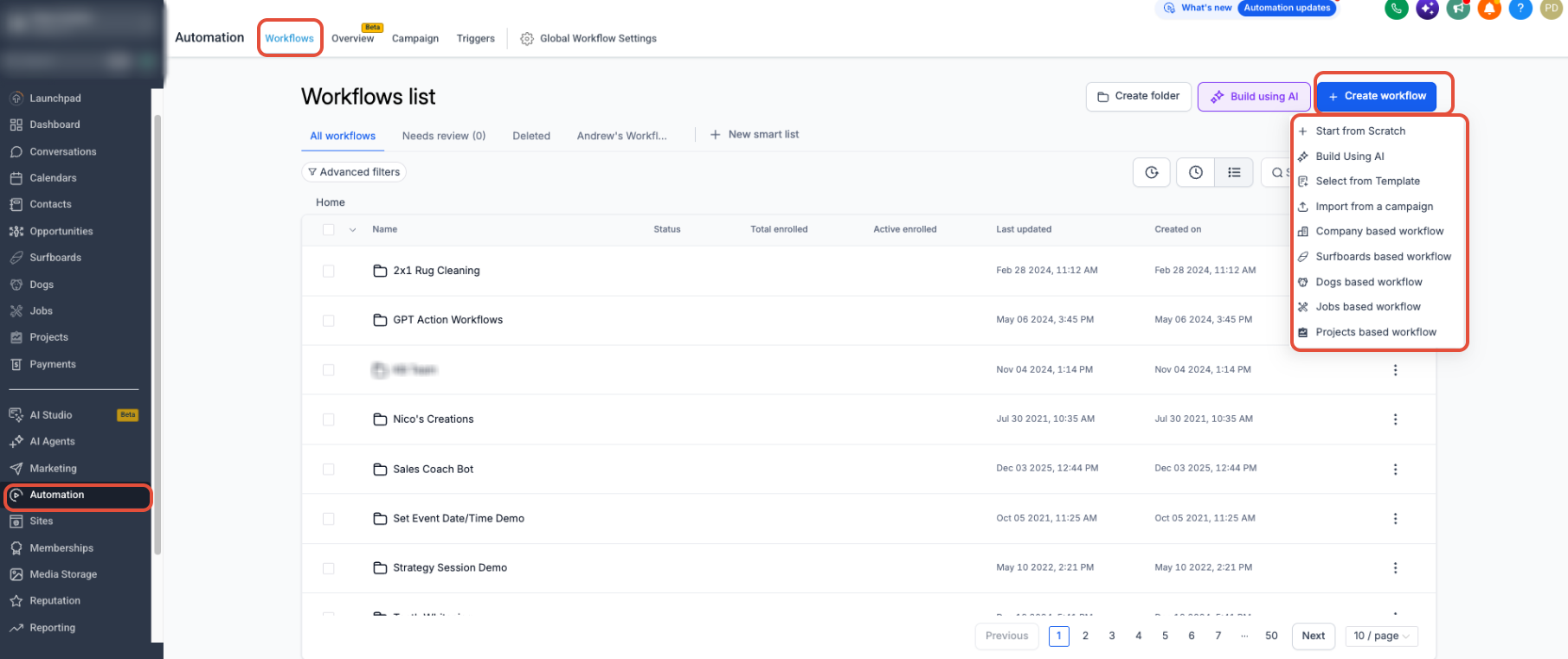
Task: Open the green phone dialer icon
Action: [x=1397, y=9]
